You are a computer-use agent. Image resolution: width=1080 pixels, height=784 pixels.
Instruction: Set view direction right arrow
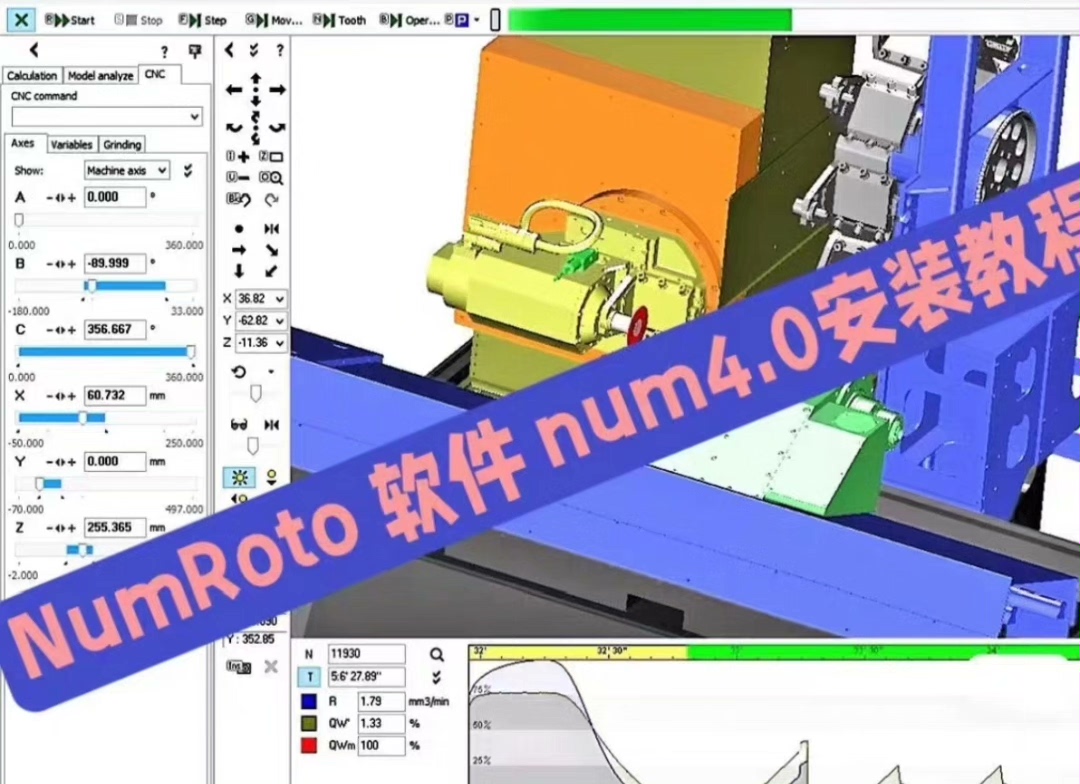pos(239,250)
